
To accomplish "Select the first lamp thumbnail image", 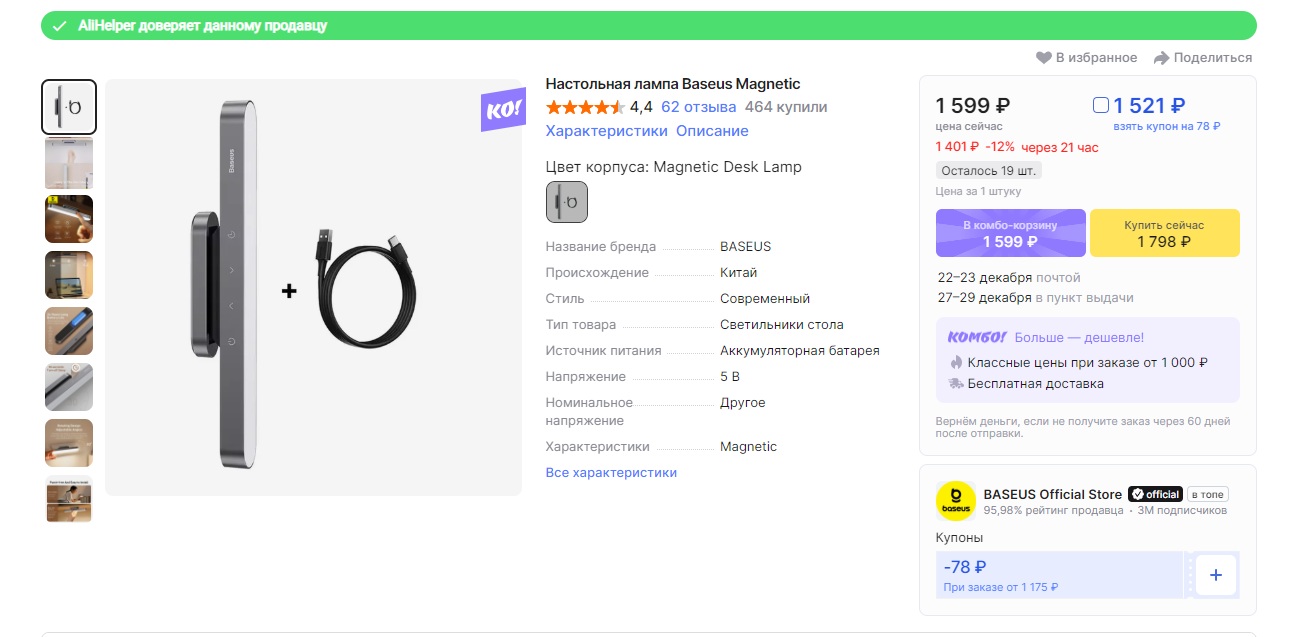I will pos(69,107).
